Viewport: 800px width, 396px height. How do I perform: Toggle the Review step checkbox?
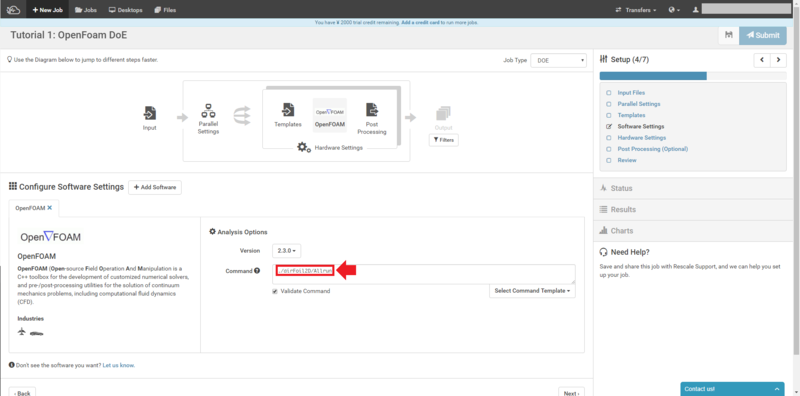click(x=608, y=160)
